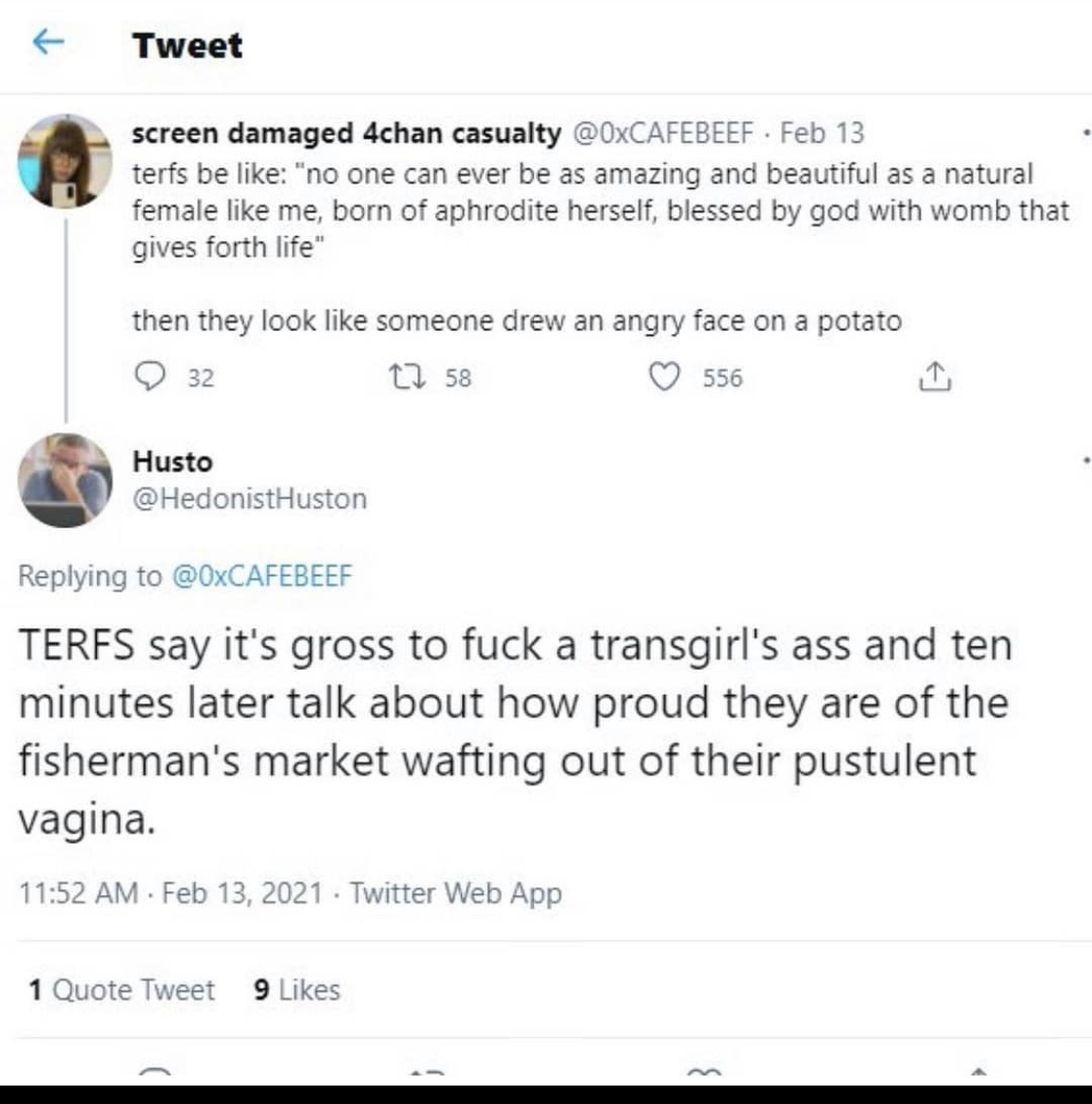Open the screen damaged 4chan casualty avatar

coord(65,161)
